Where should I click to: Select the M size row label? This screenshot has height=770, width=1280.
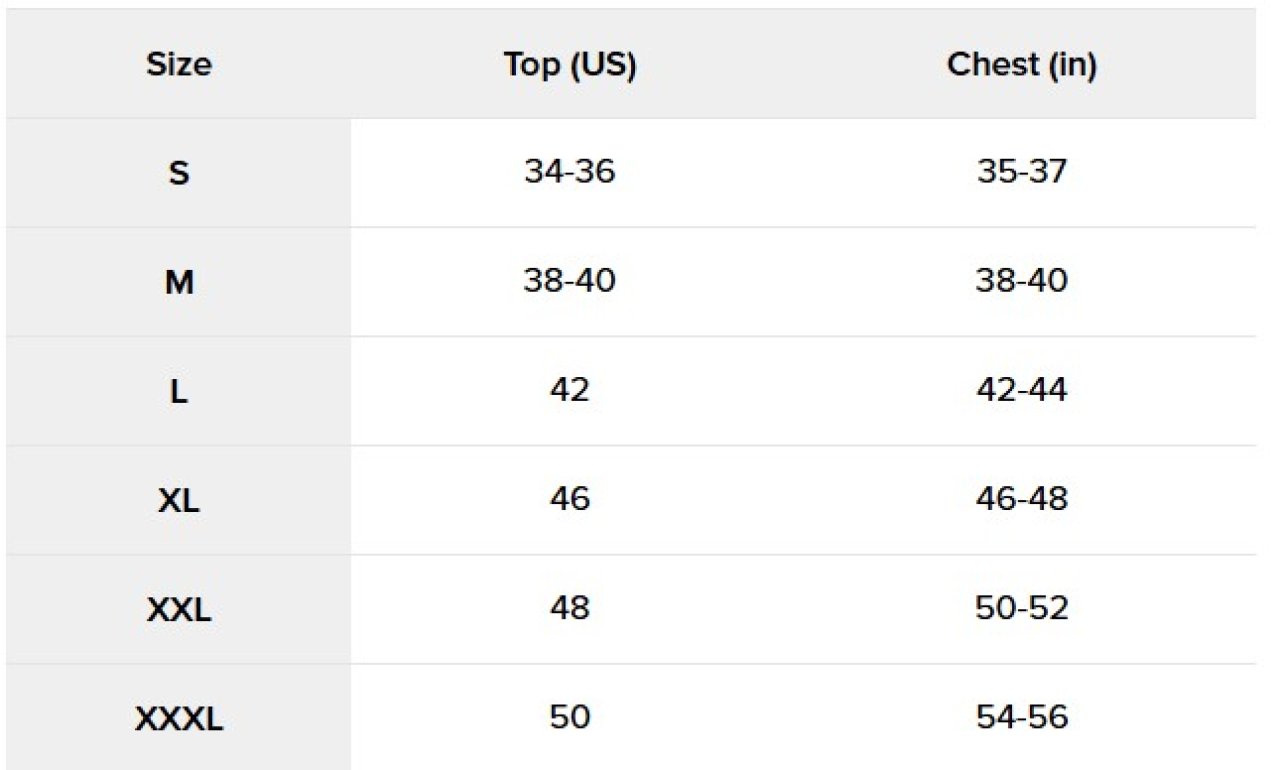(x=179, y=283)
